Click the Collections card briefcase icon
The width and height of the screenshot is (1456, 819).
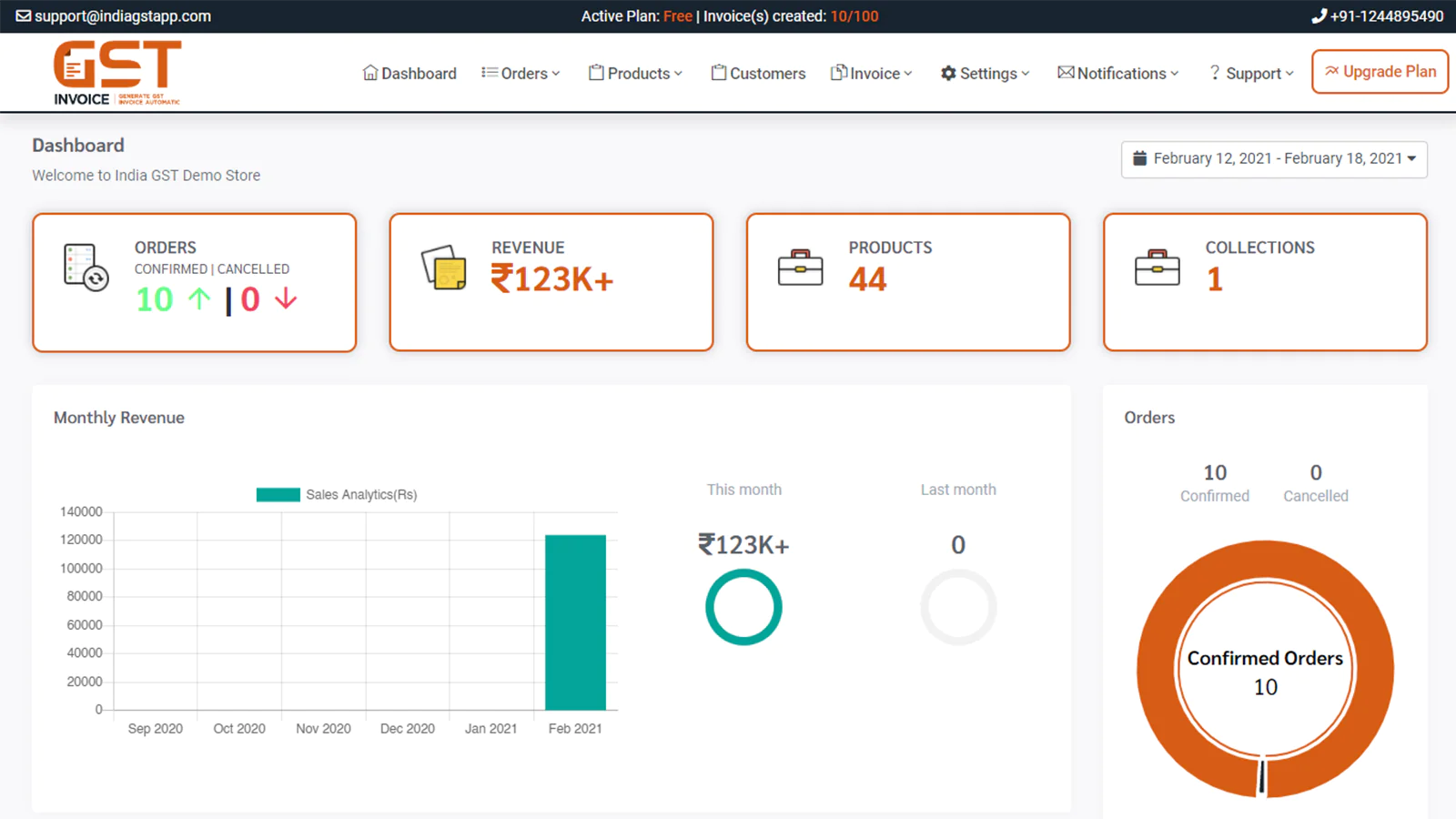click(1157, 268)
